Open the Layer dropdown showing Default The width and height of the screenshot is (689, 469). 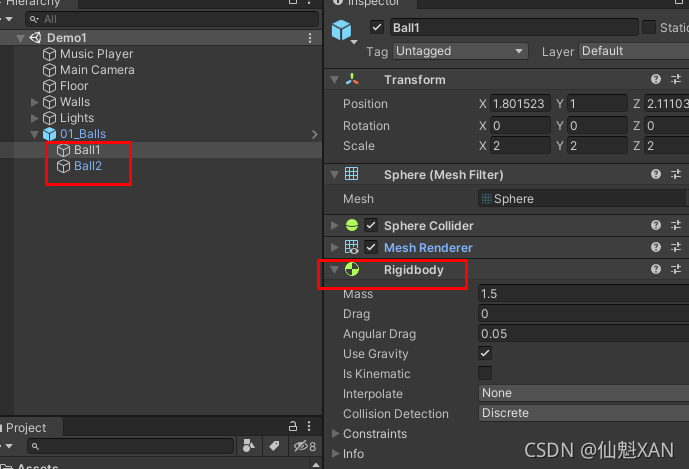tap(634, 51)
